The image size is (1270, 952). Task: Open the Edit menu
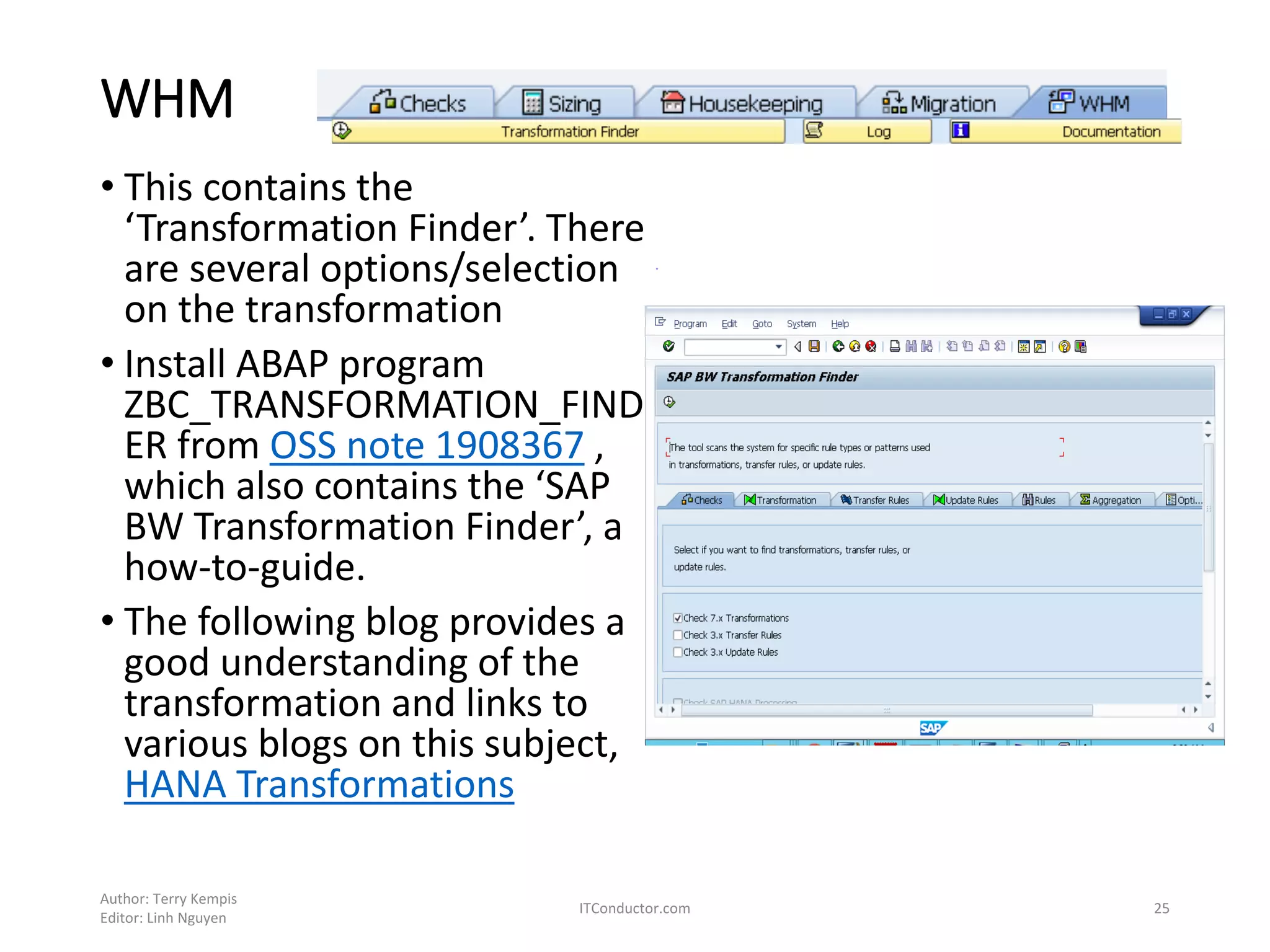pyautogui.click(x=729, y=324)
